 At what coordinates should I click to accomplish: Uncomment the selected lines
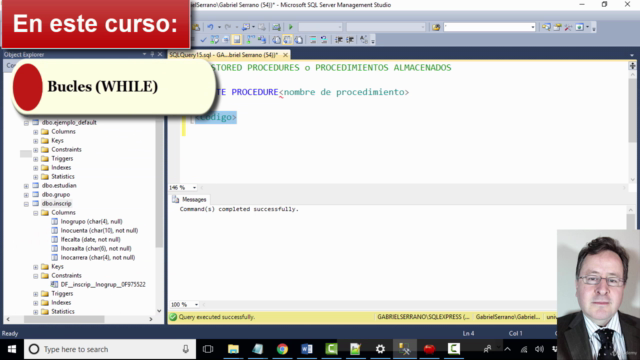point(324,40)
